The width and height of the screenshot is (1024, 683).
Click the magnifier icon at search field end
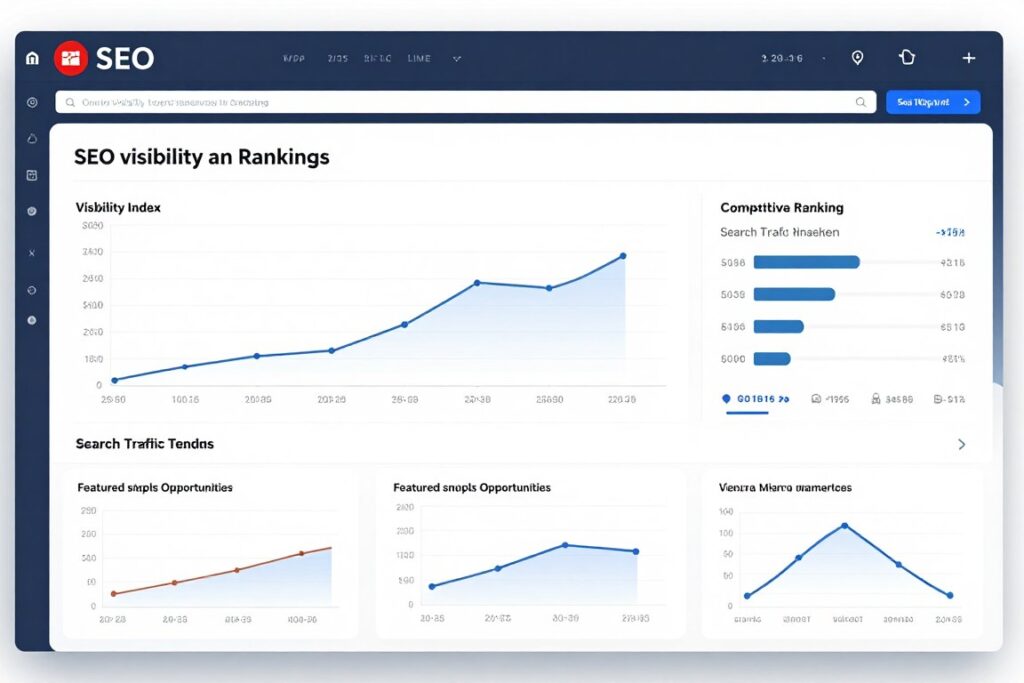861,102
